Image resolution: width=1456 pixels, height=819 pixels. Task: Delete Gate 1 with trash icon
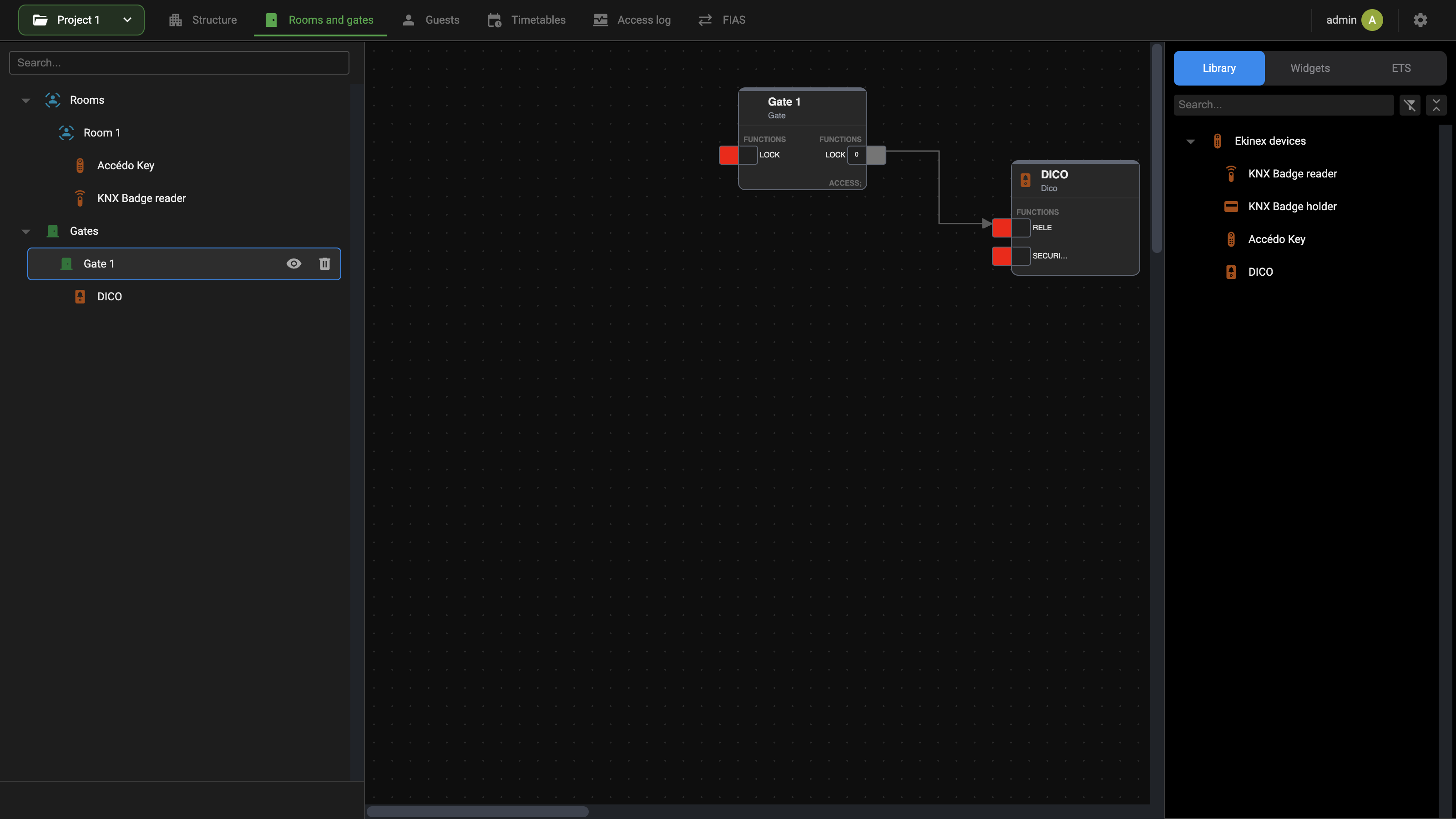(325, 264)
